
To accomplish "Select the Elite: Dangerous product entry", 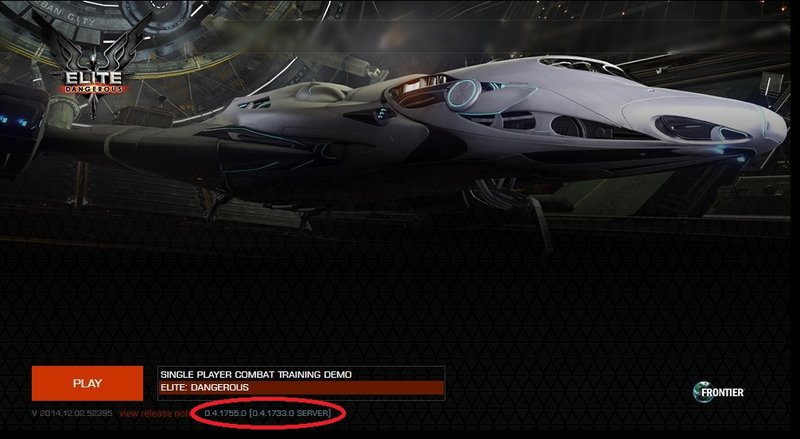I will click(x=301, y=387).
